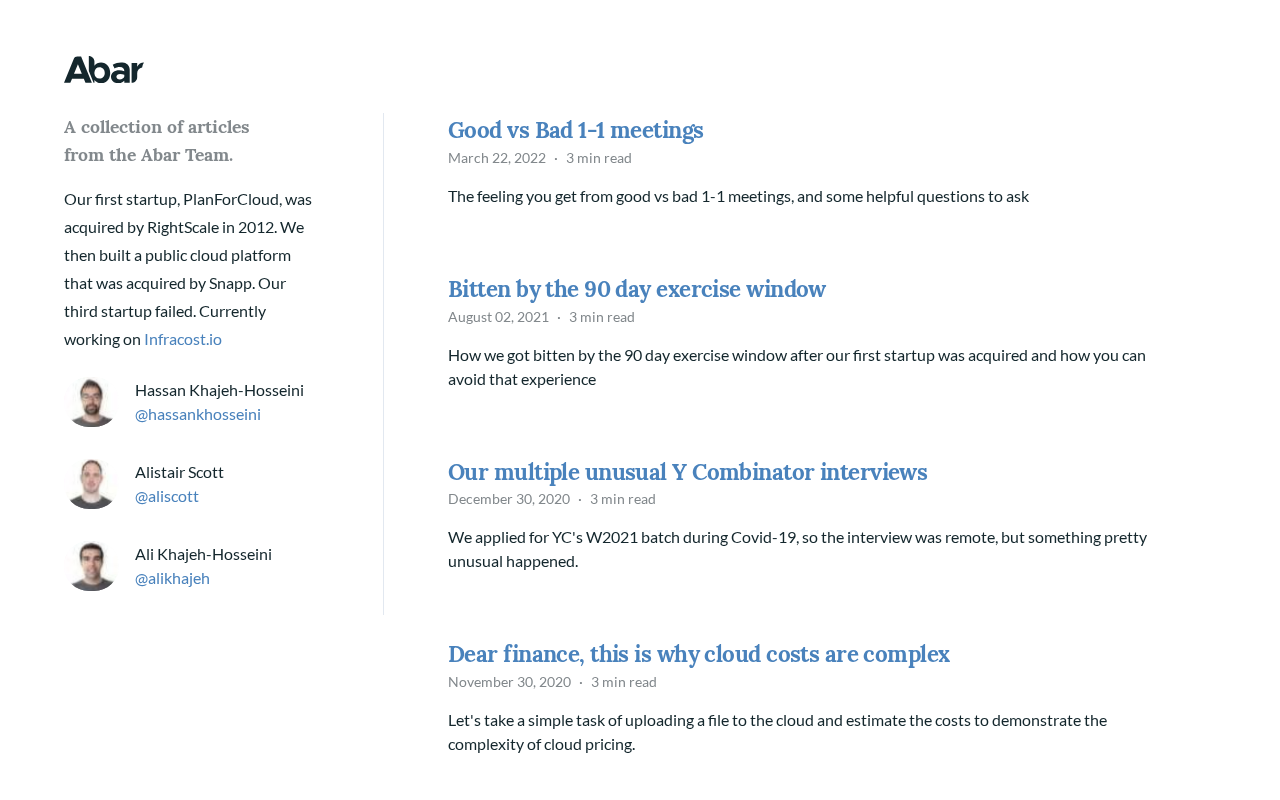Open the Infracost.io link
The width and height of the screenshot is (1280, 800).
coord(183,339)
